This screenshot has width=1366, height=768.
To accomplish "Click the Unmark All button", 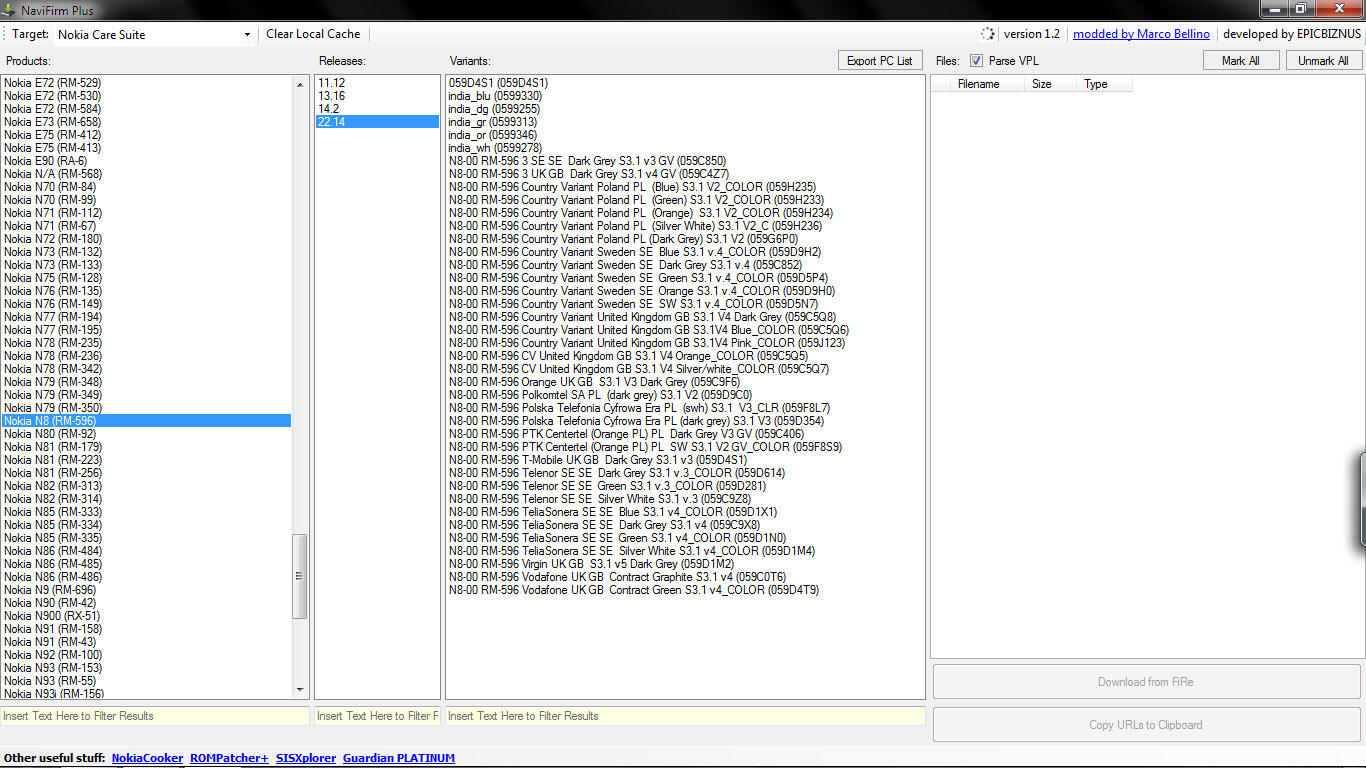I will 1323,61.
